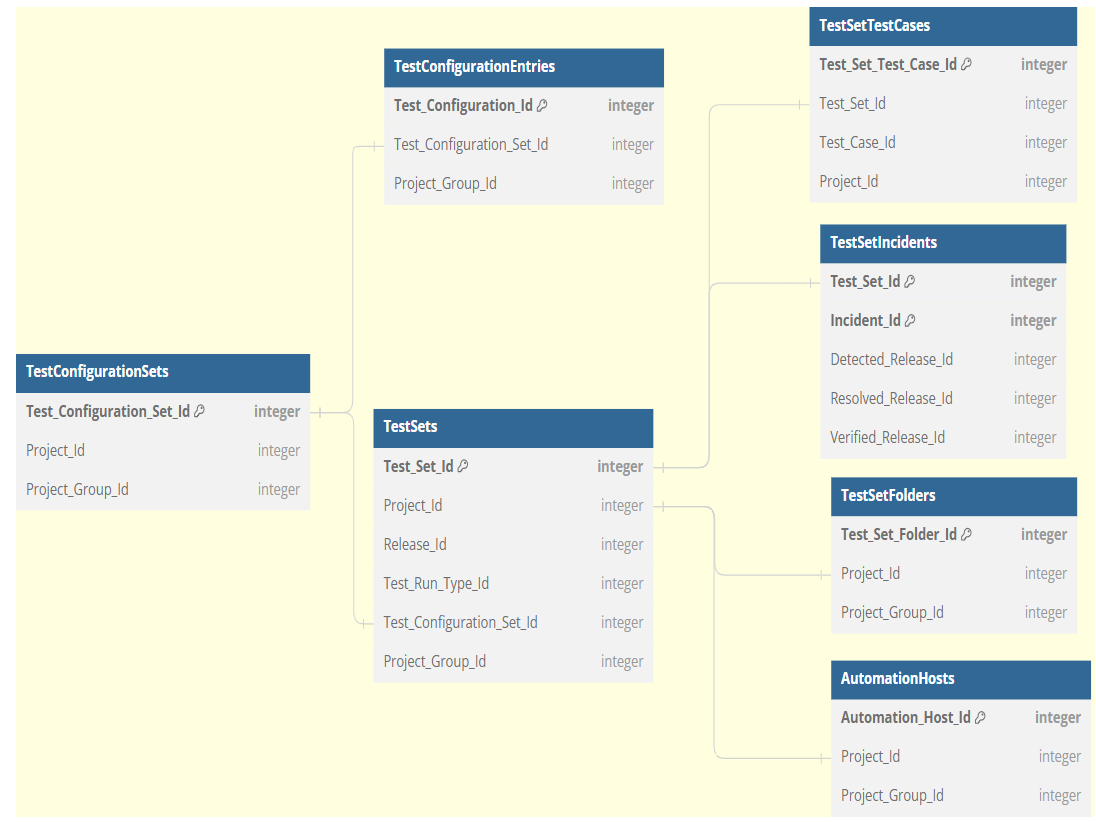1096x822 pixels.
Task: Click key icon beside Automation_Host_Id
Action: tap(980, 717)
